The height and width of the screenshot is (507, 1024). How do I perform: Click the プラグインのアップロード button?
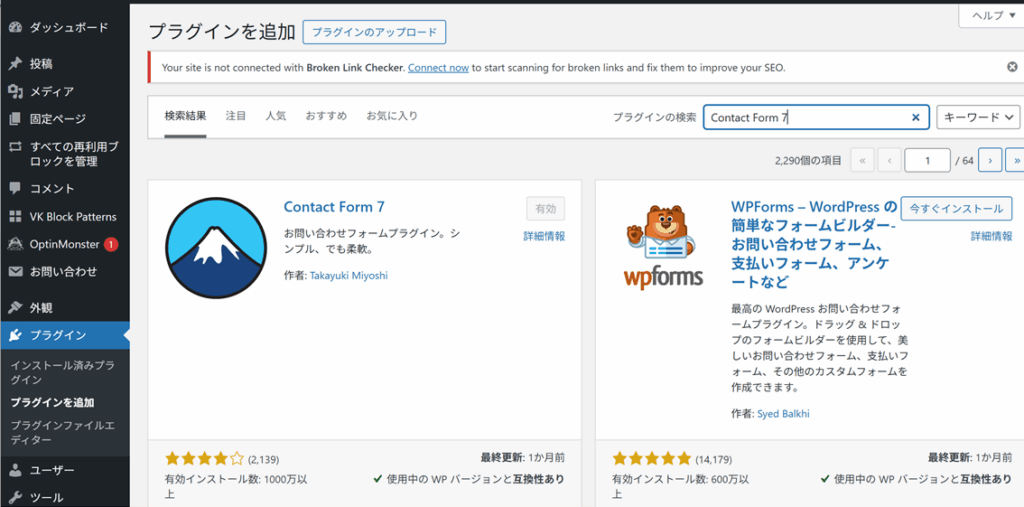pos(374,32)
